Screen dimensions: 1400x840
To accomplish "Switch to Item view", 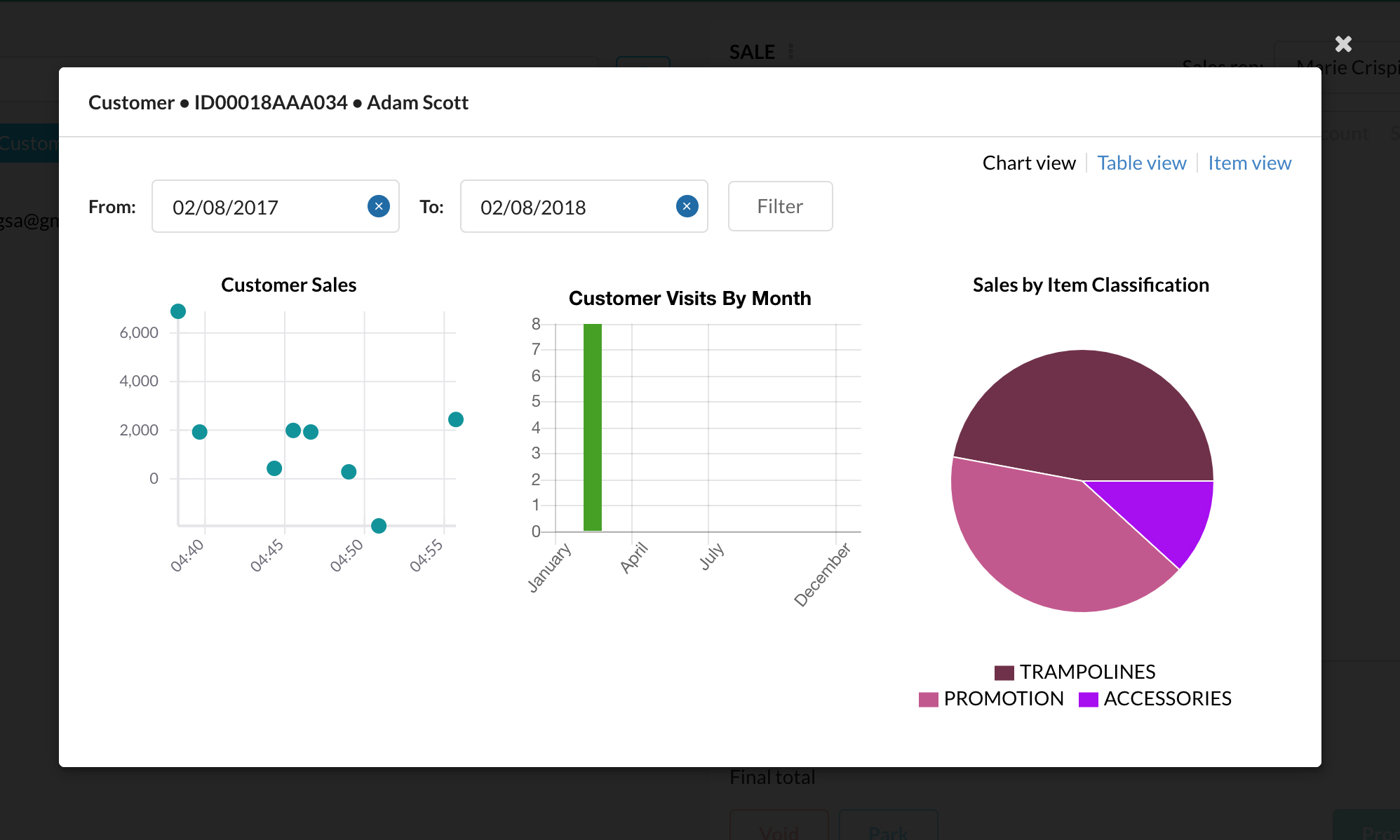I will click(1249, 163).
